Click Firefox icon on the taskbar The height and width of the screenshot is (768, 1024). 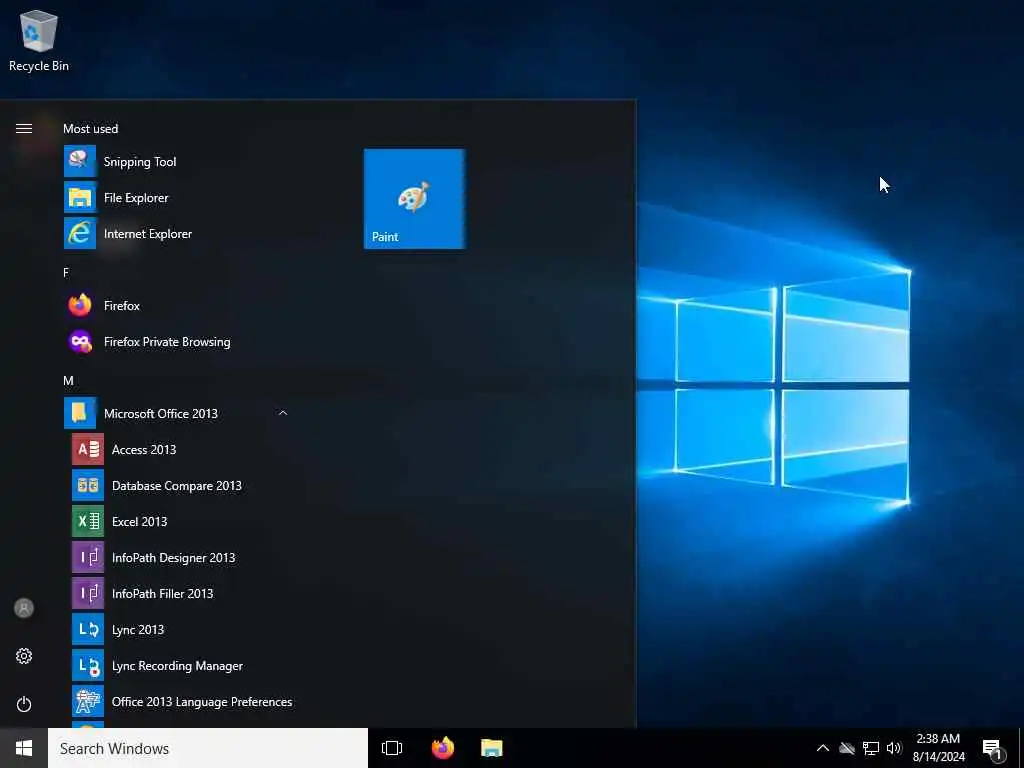443,748
